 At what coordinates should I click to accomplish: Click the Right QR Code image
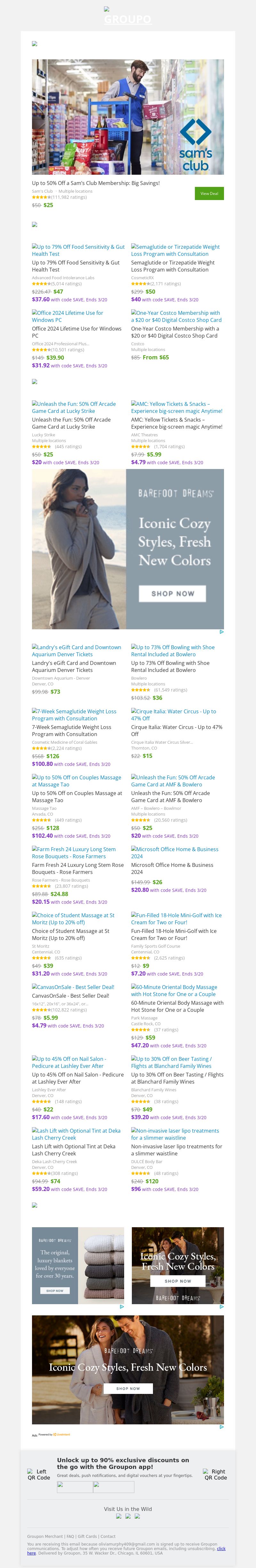point(216,1474)
